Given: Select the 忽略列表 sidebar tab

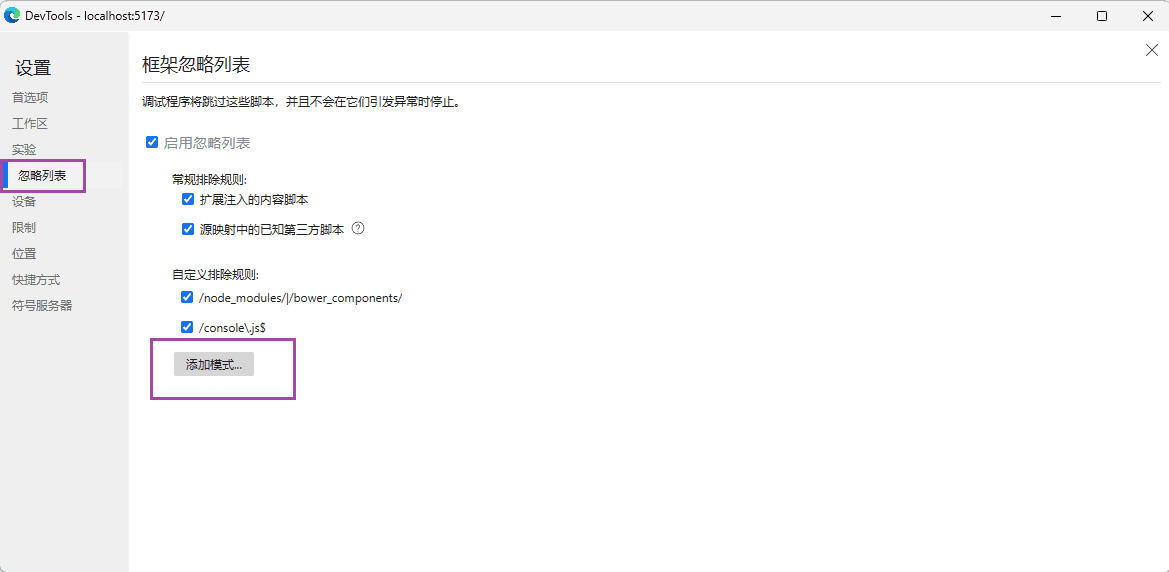Looking at the screenshot, I should (x=43, y=176).
